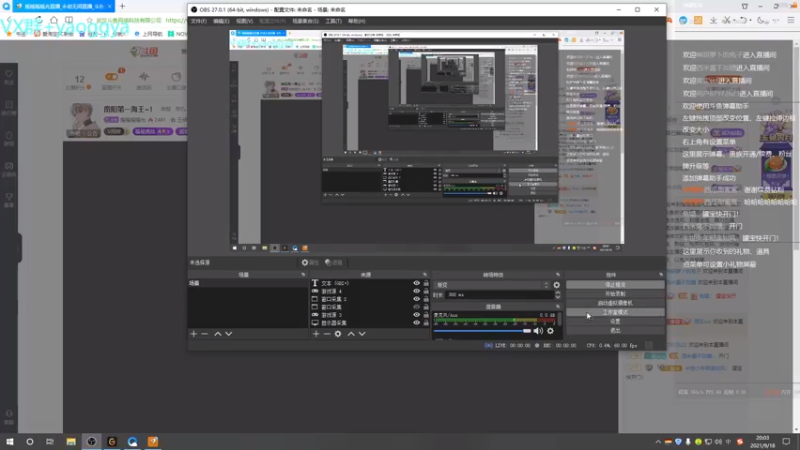
Task: Toggle visibility of 游戏源 4 source
Action: 417,291
